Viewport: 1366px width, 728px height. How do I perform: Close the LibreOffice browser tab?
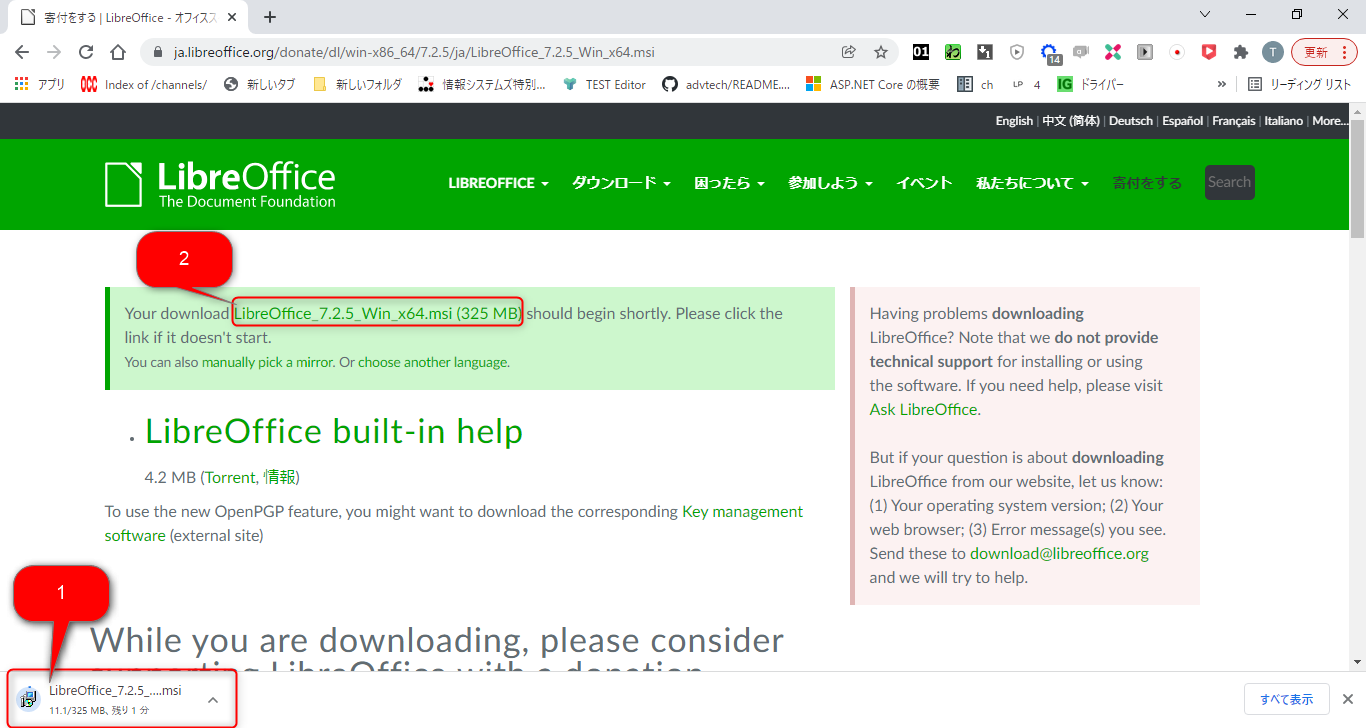point(234,17)
